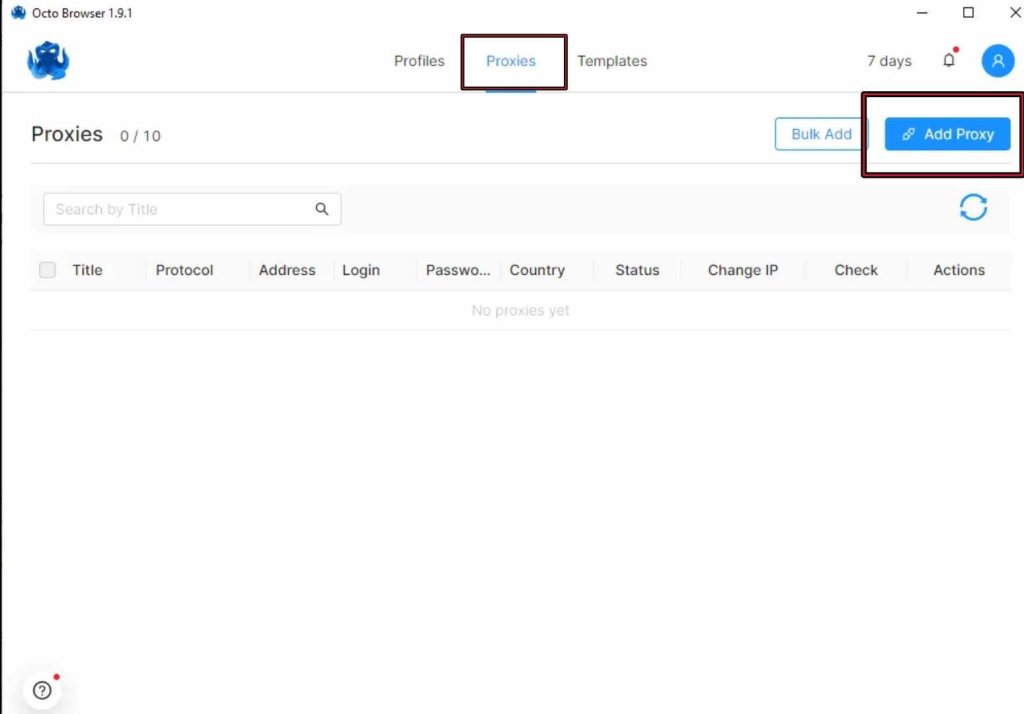
Task: Sort by the Title column header
Action: point(88,270)
